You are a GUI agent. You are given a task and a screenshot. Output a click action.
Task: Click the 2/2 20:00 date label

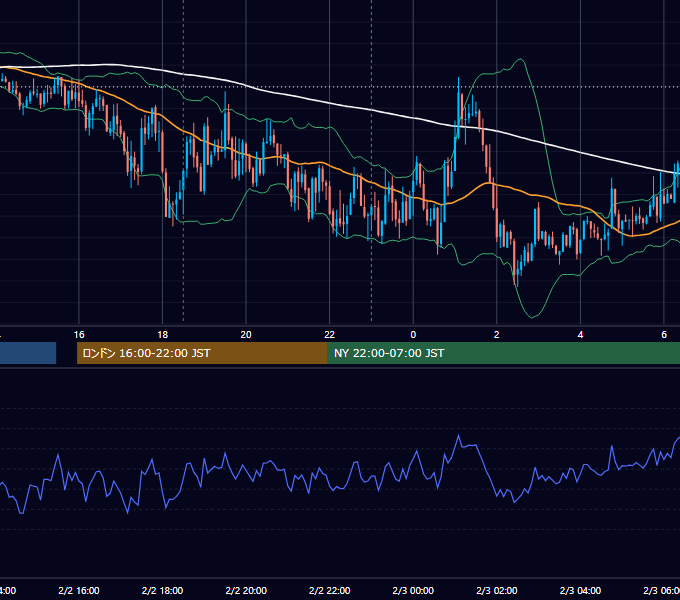pyautogui.click(x=246, y=590)
